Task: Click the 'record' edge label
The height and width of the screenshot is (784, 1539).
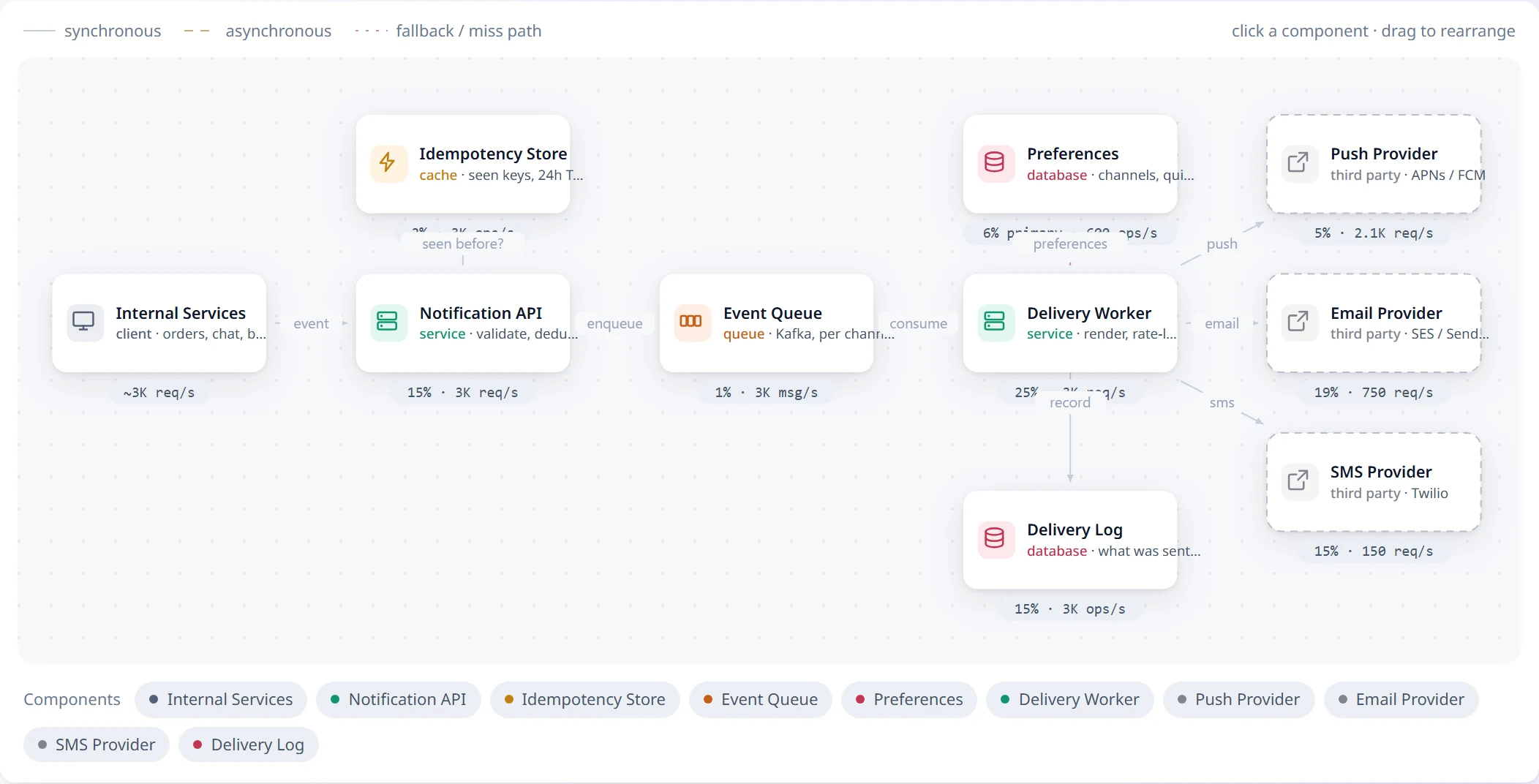Action: coord(1070,402)
